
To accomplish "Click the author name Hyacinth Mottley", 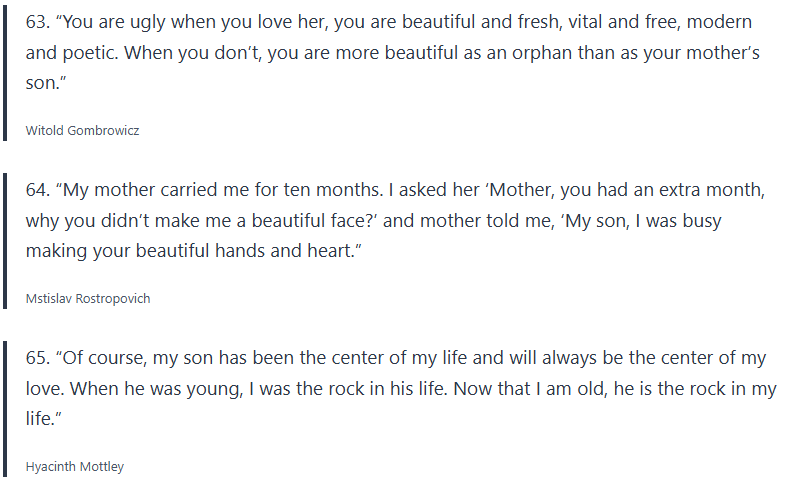I will tap(75, 466).
